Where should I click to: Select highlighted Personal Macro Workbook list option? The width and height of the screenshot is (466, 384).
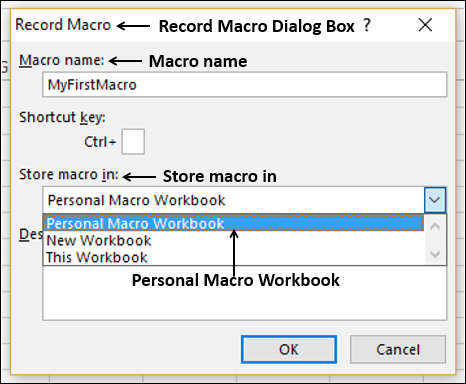[x=233, y=223]
